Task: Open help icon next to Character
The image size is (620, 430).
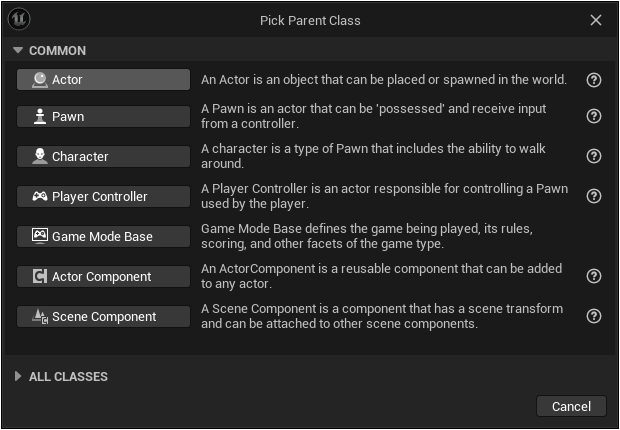Action: coord(594,156)
